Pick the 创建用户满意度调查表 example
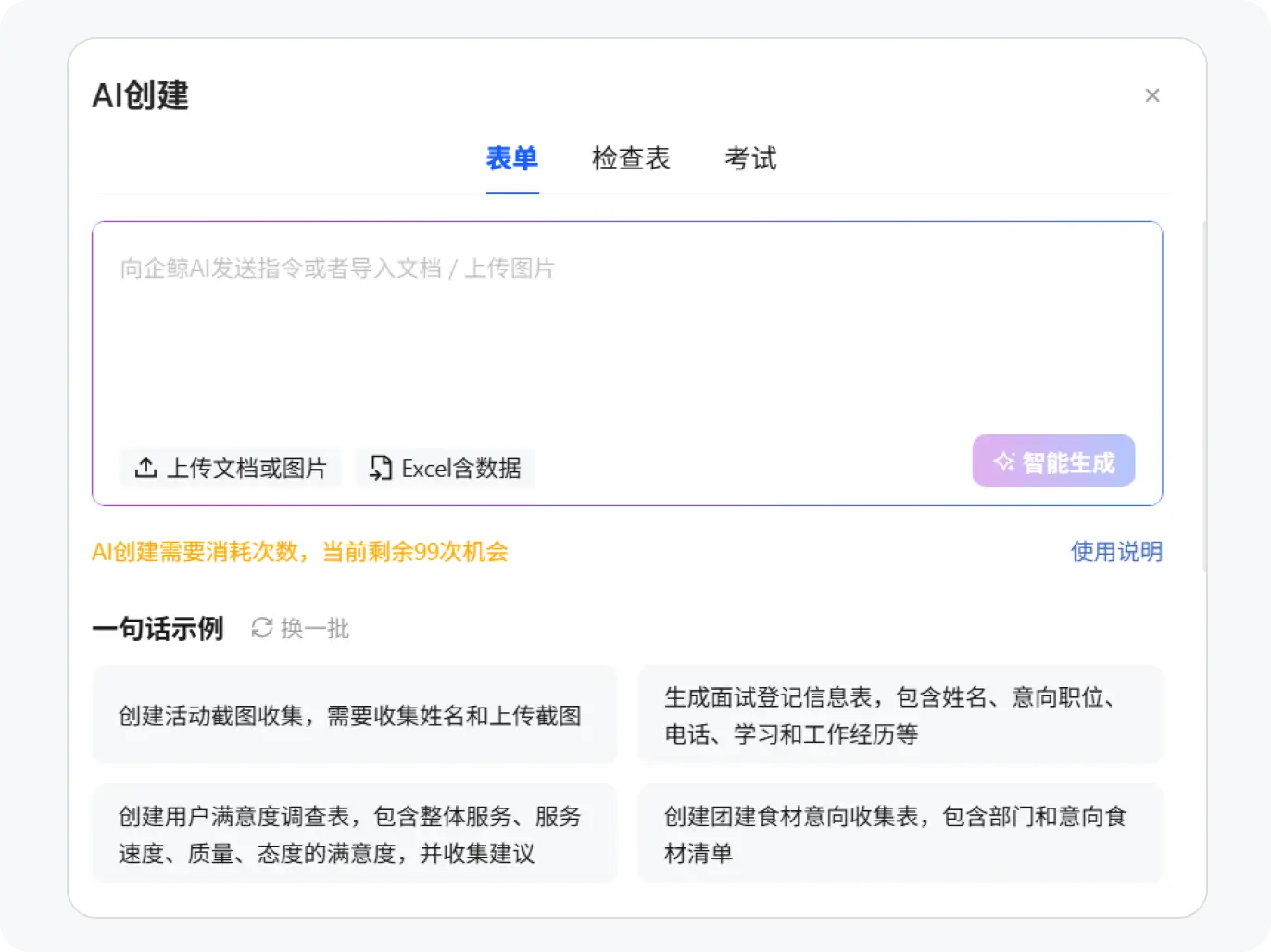1271x952 pixels. 355,833
